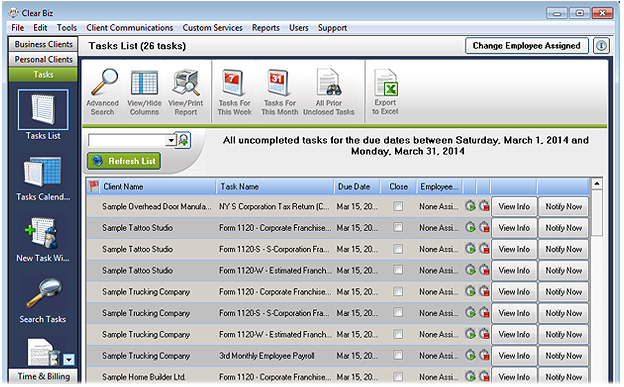This screenshot has width=624, height=387.
Task: Switch to Time & Billing section
Action: coord(43,376)
